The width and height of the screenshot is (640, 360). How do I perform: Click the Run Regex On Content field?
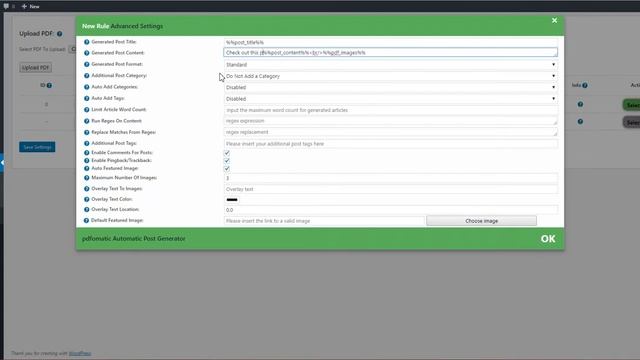pyautogui.click(x=391, y=121)
